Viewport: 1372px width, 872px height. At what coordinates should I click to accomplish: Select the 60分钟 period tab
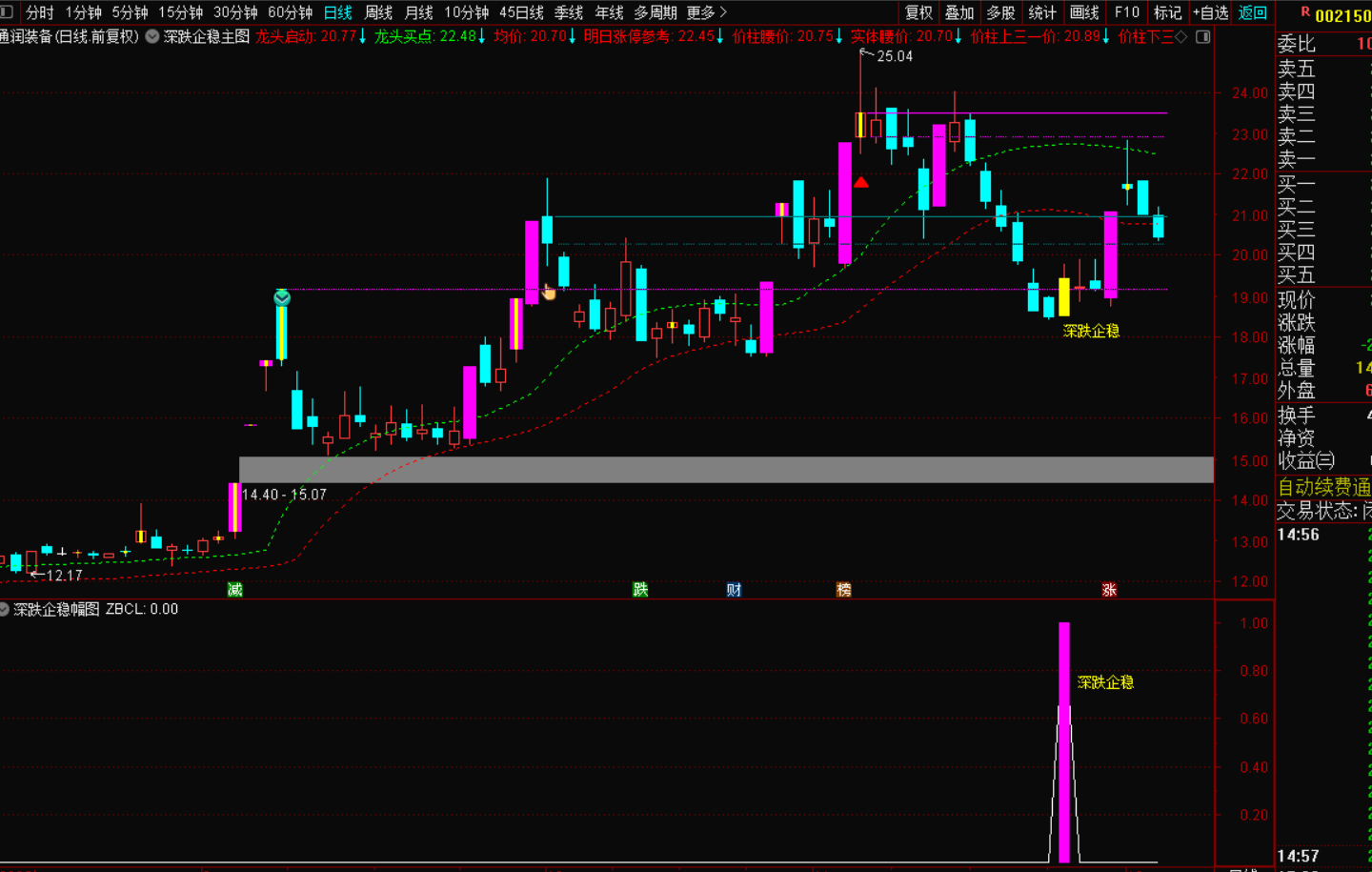(x=290, y=12)
